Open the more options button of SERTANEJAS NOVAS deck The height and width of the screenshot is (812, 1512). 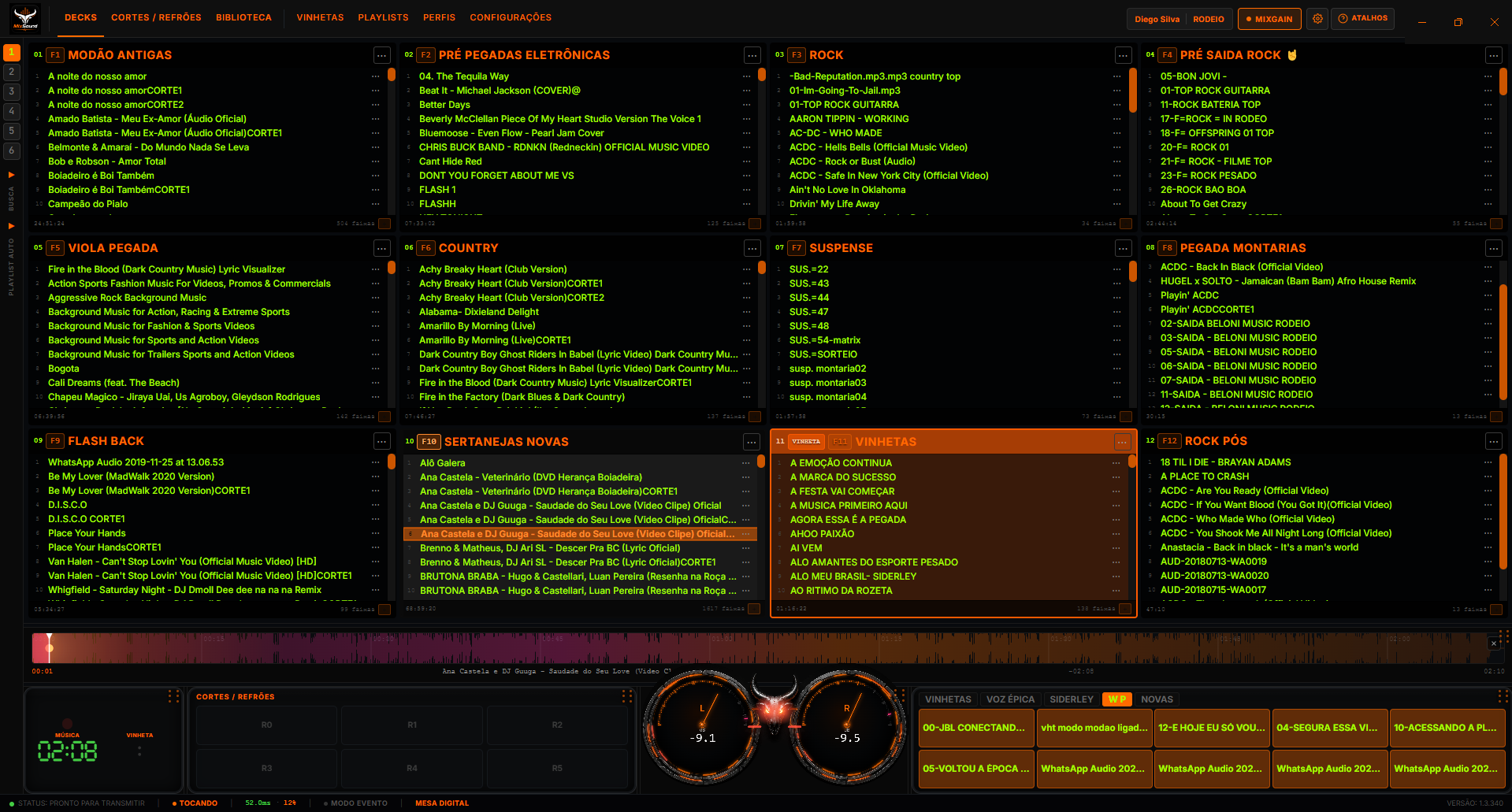[x=752, y=441]
